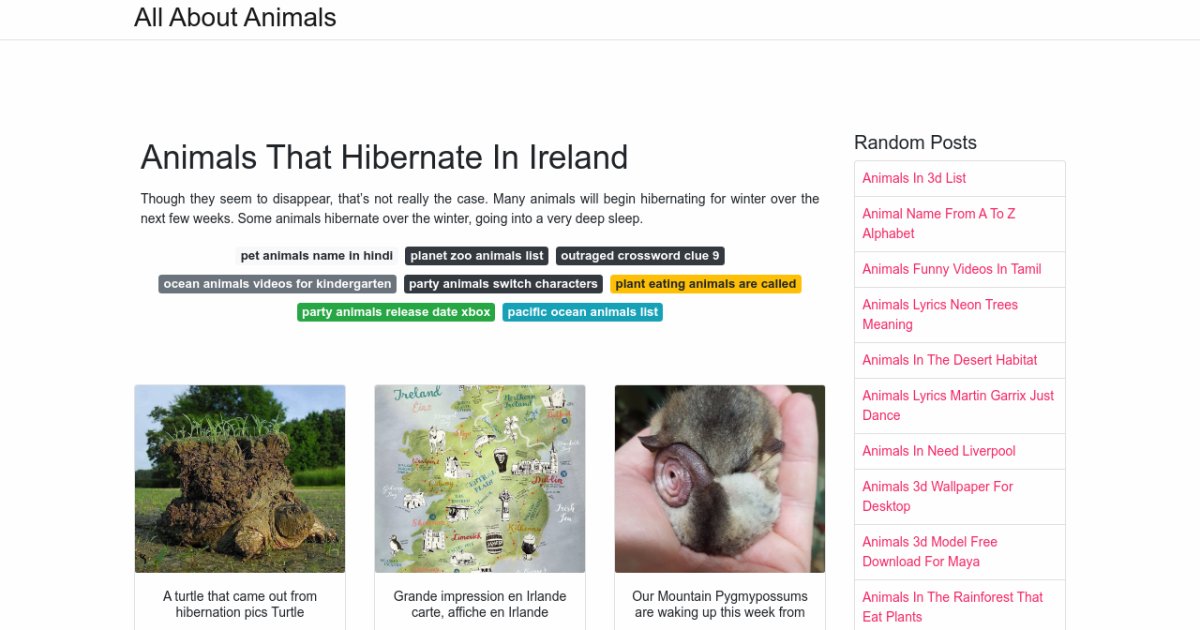Click the pacific ocean animals list tag

[x=583, y=312]
